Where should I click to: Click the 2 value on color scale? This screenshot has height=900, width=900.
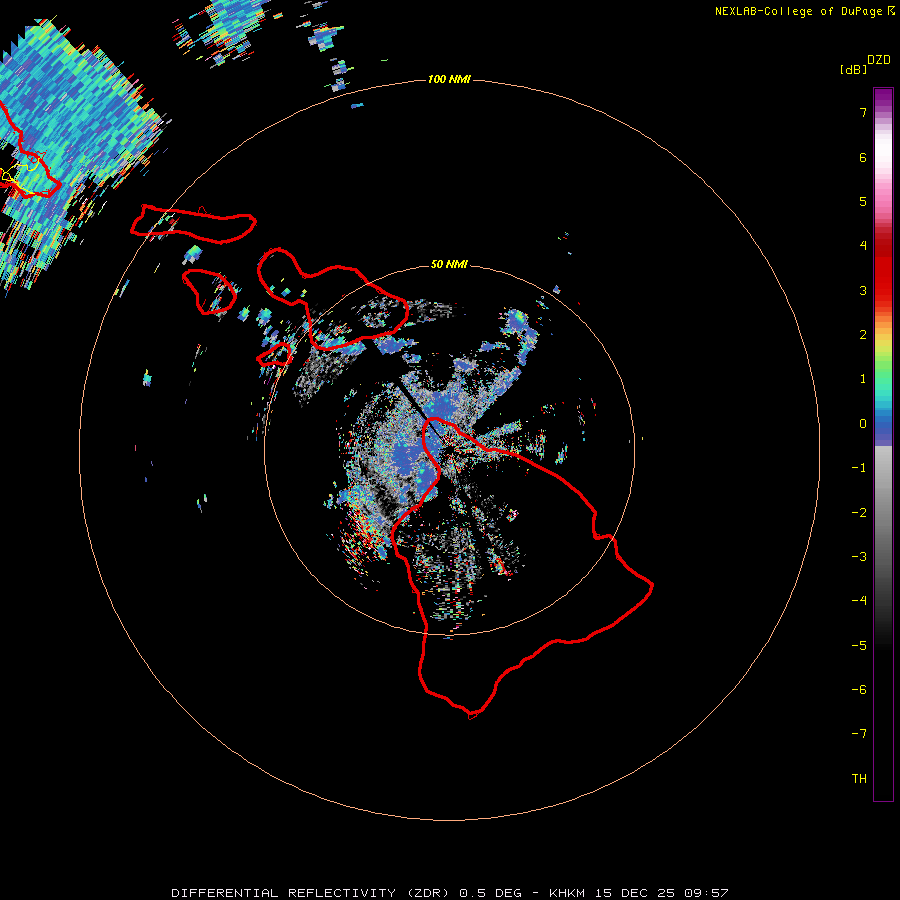click(863, 335)
